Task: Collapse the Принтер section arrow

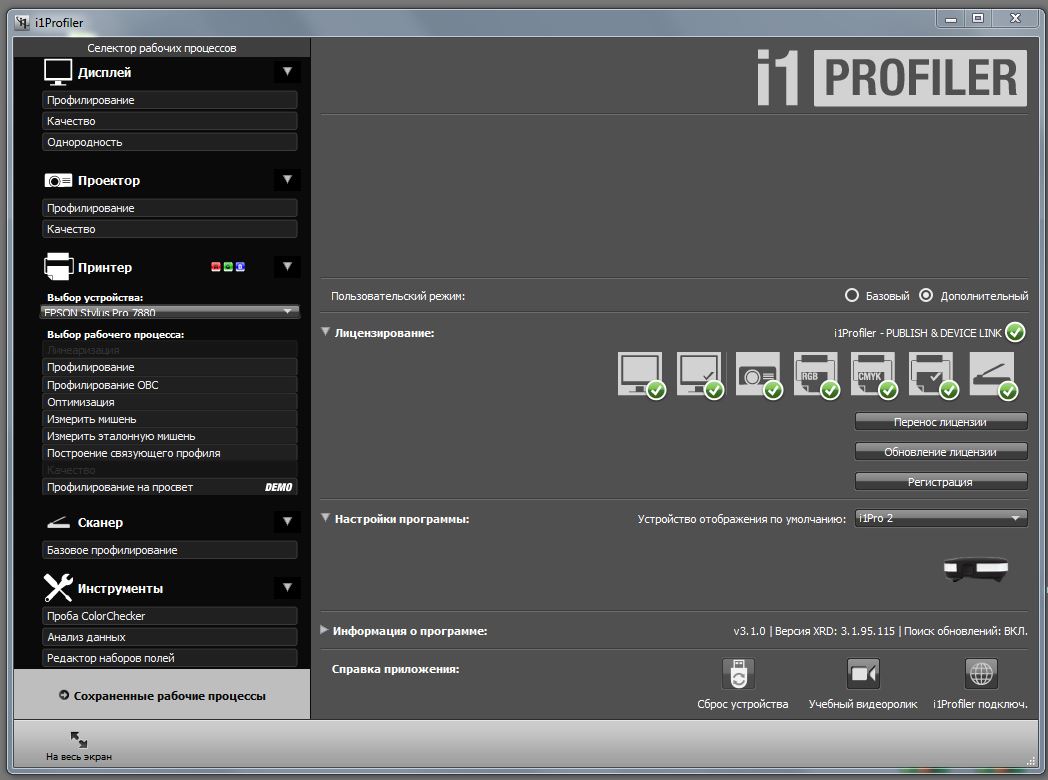Action: coord(287,266)
